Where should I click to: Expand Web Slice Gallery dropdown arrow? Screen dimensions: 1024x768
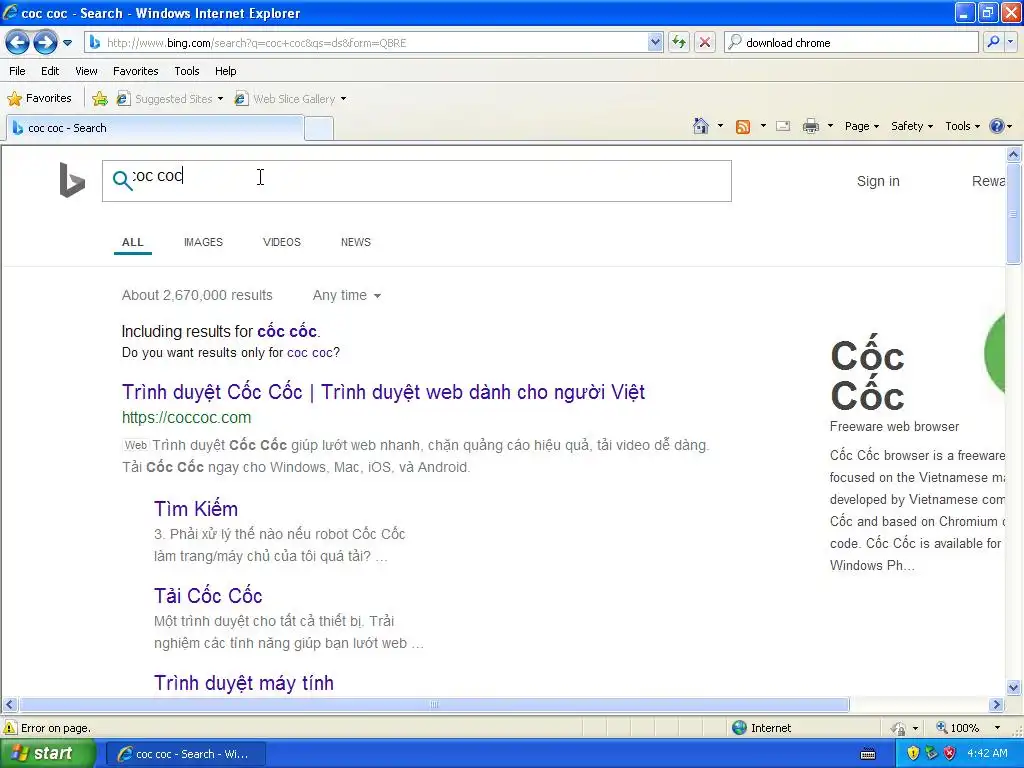(x=344, y=99)
